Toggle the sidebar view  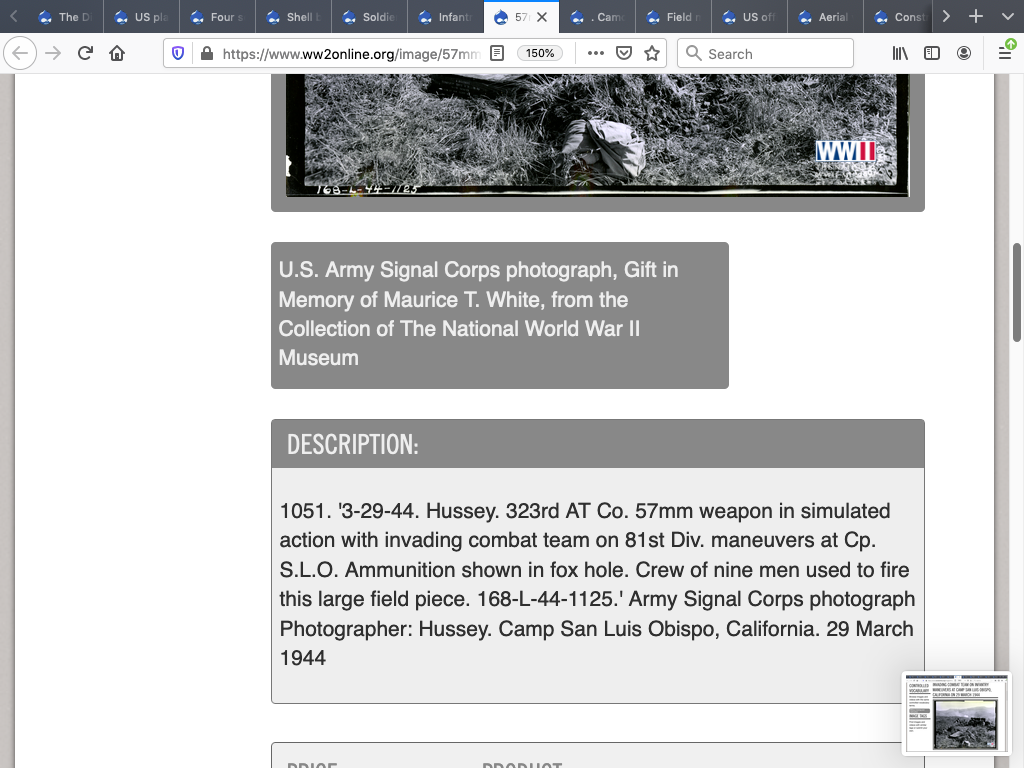pyautogui.click(x=932, y=54)
